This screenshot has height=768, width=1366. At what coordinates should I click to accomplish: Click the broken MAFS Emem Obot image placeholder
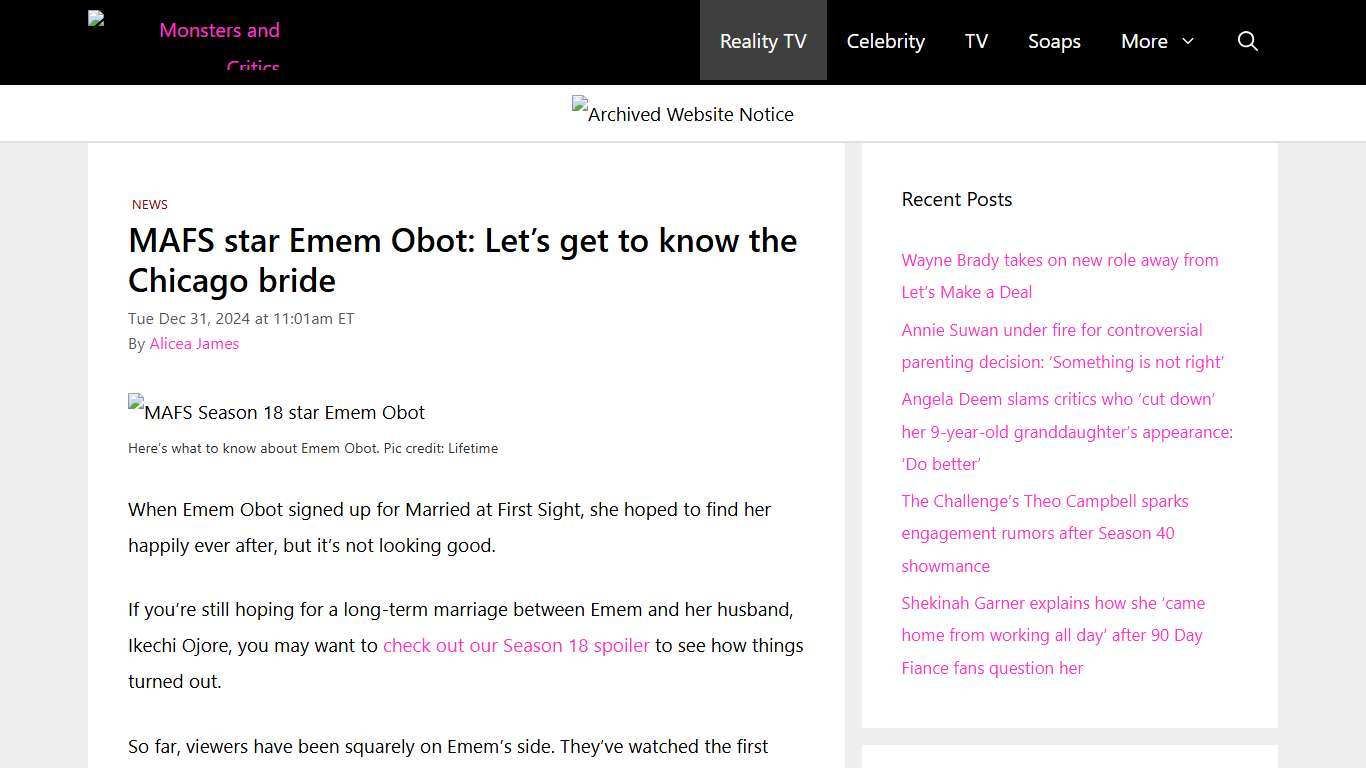pos(276,412)
